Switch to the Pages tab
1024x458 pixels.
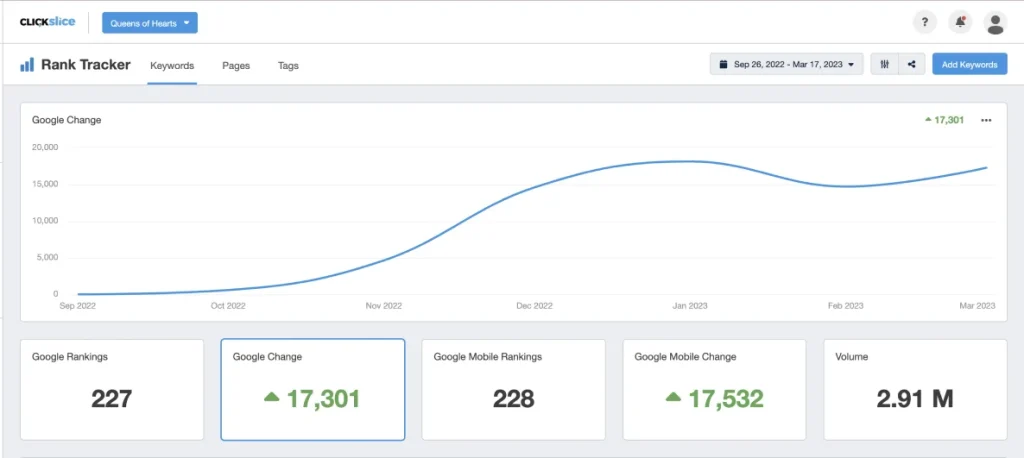pyautogui.click(x=236, y=66)
